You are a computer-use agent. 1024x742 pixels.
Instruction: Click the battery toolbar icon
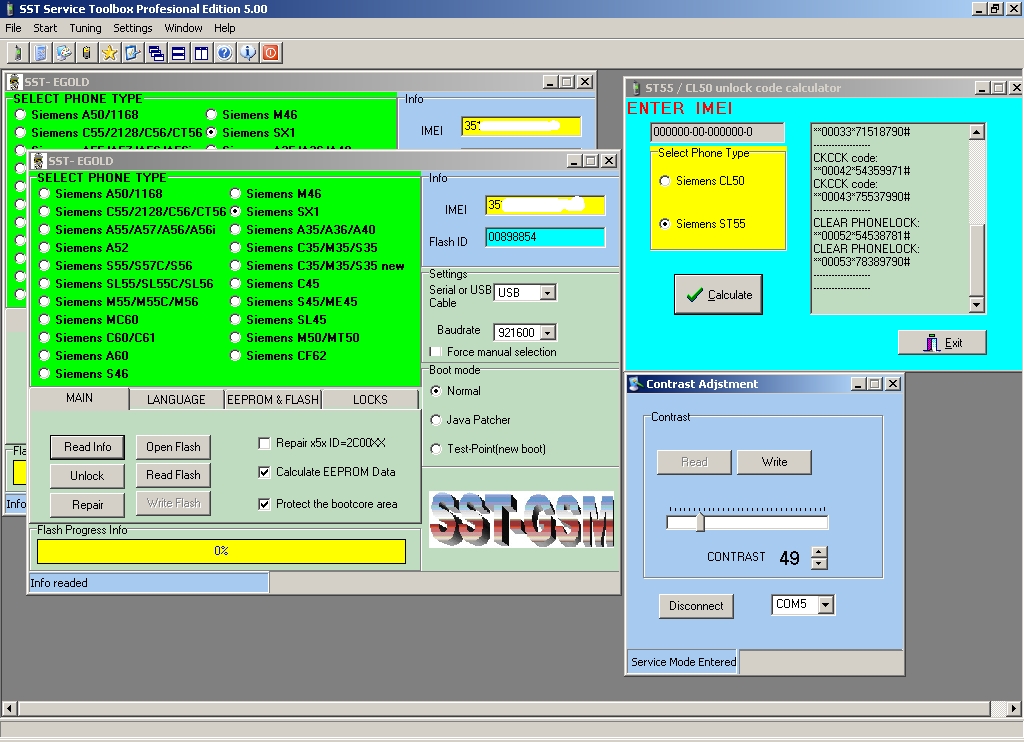[86, 53]
